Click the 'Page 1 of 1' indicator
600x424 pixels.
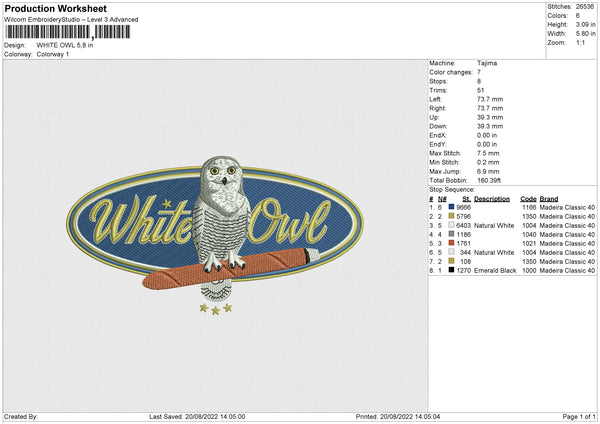pos(579,416)
